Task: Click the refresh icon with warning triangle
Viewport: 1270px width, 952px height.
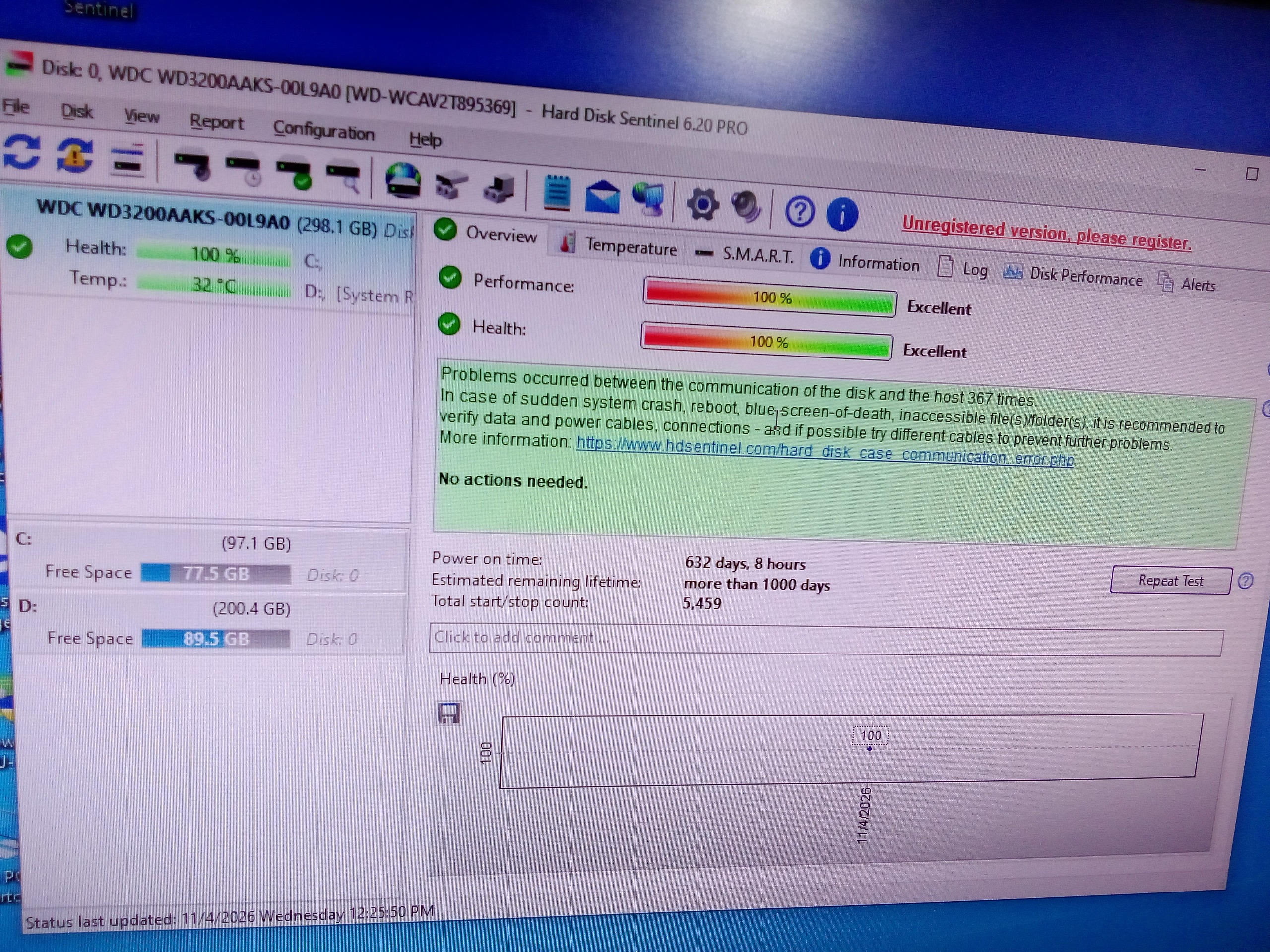Action: tap(74, 156)
